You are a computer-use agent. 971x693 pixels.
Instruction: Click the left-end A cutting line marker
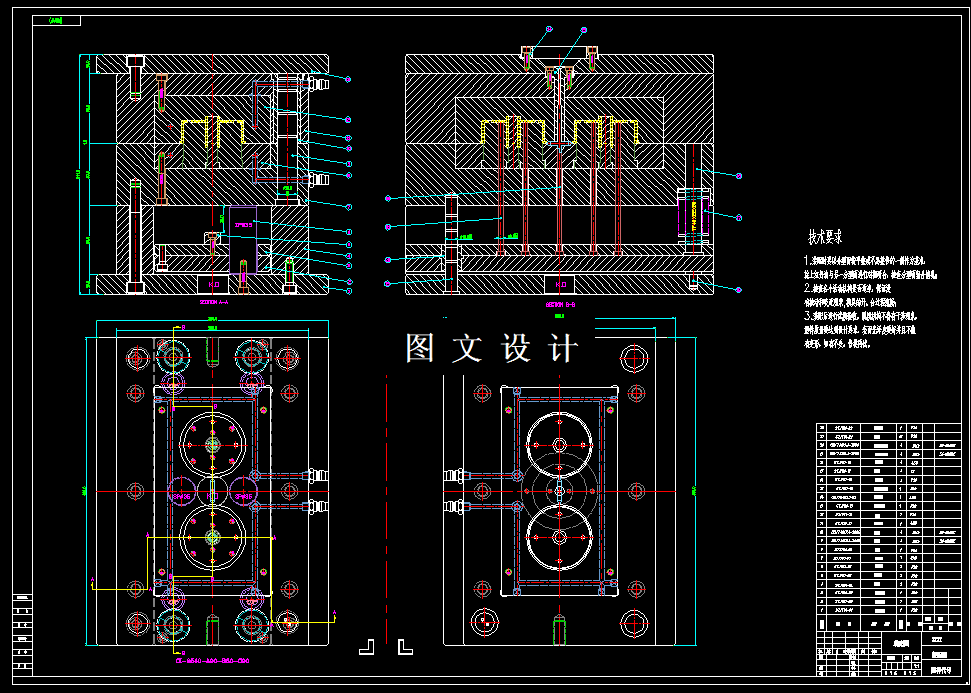click(93, 580)
